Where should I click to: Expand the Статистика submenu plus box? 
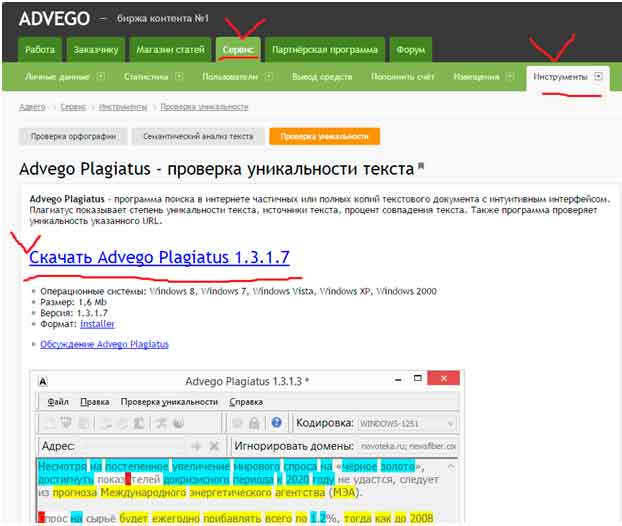pos(179,76)
